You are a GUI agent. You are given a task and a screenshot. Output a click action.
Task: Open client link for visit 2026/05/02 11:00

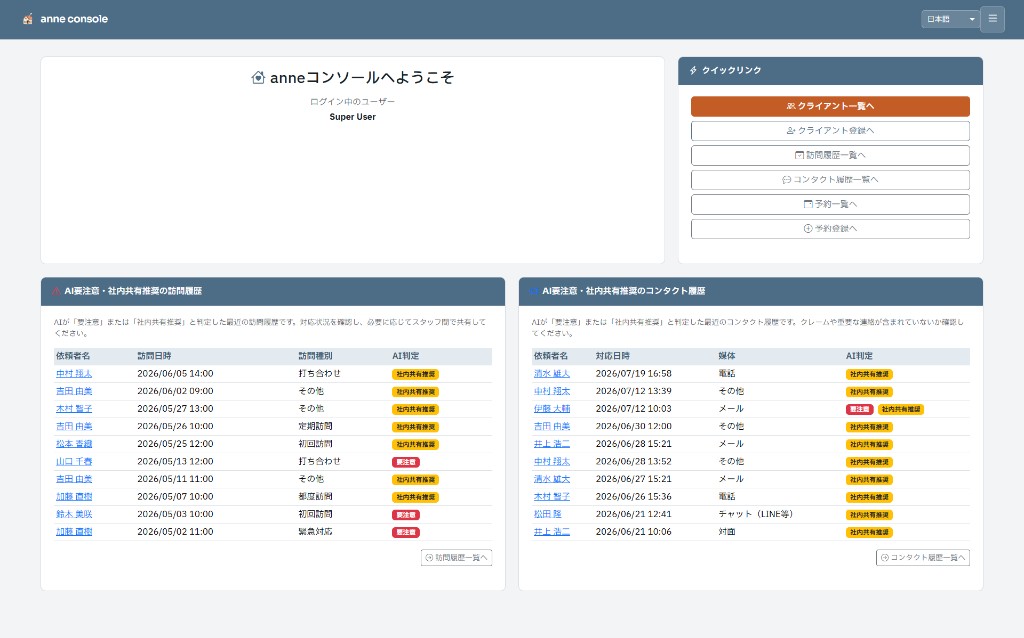tap(74, 532)
